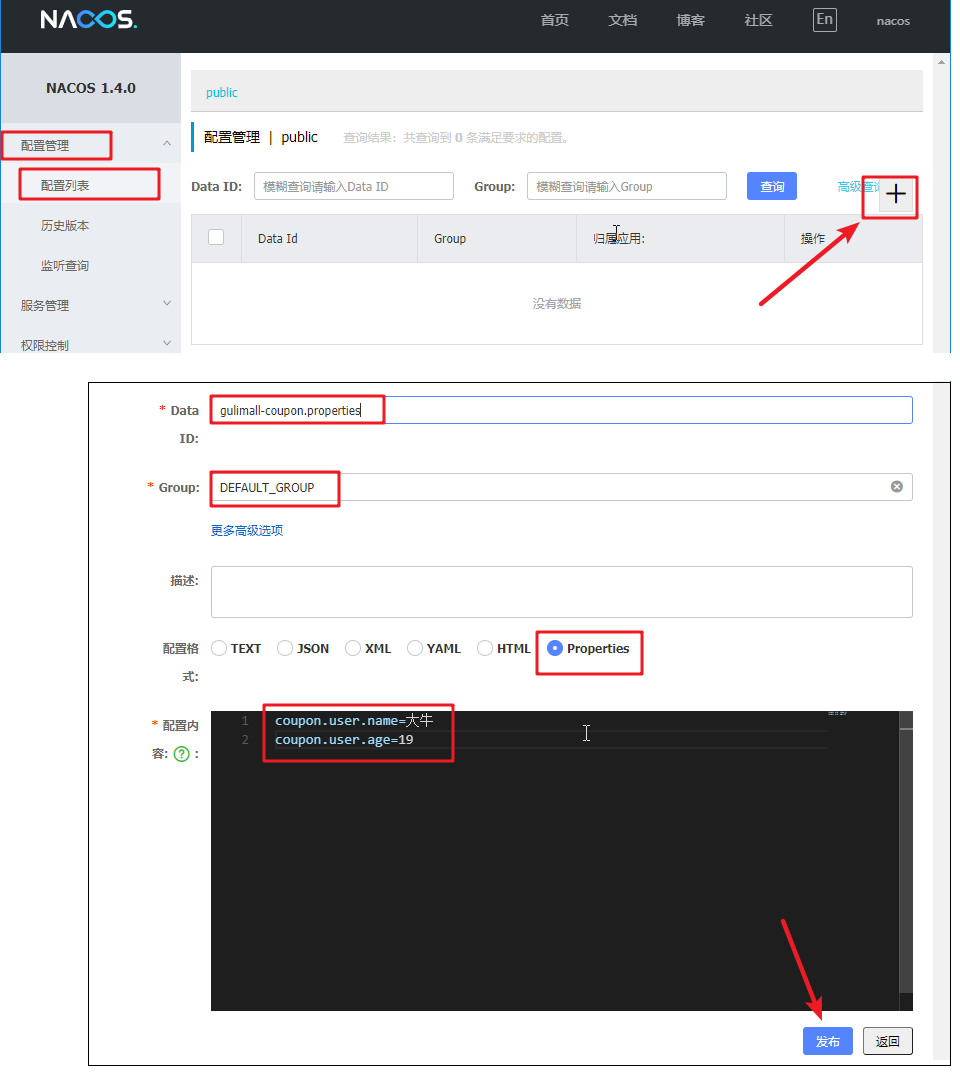Open 历史版本 in the sidebar
960x1074 pixels.
point(65,225)
